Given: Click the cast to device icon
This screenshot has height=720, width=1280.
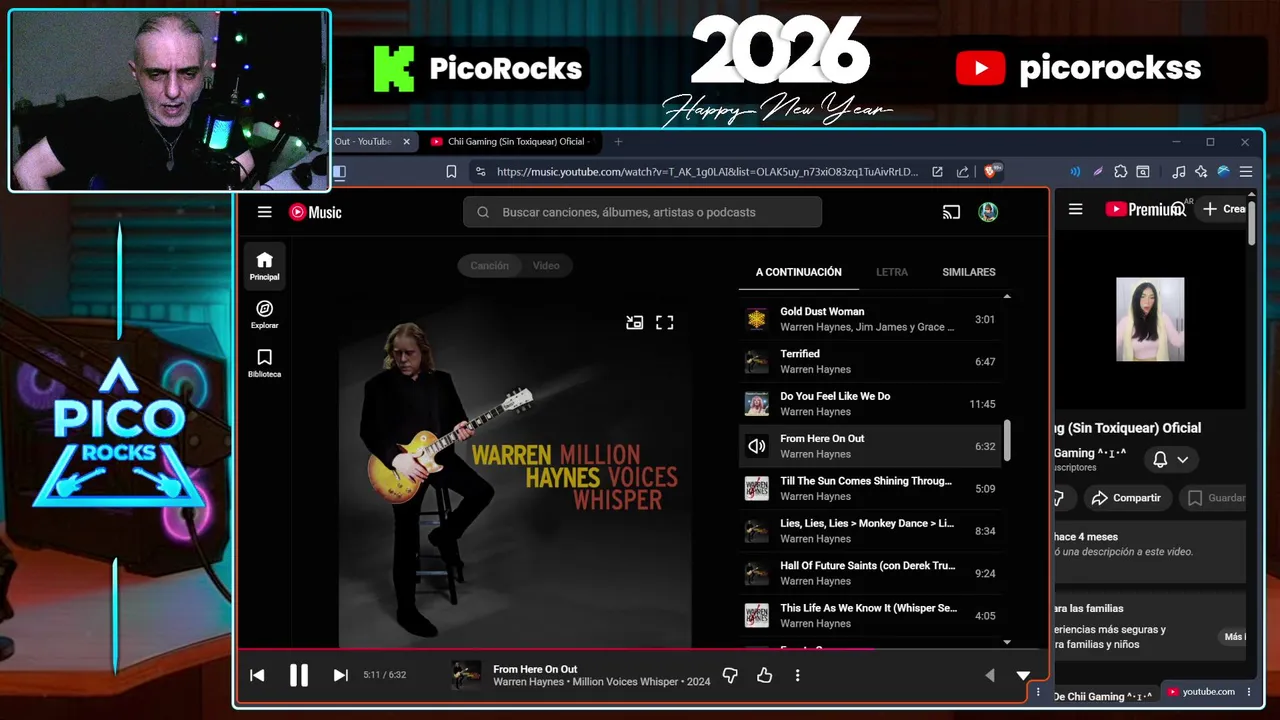Looking at the screenshot, I should (x=951, y=212).
